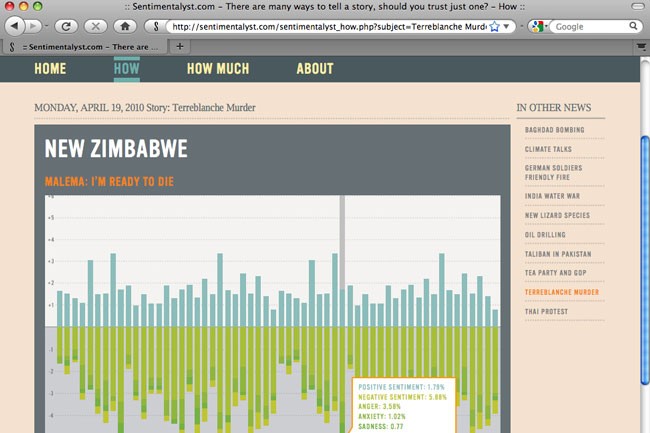The width and height of the screenshot is (650, 433).
Task: Click the Monday, April 19, 2010 story date
Action: pyautogui.click(x=89, y=108)
